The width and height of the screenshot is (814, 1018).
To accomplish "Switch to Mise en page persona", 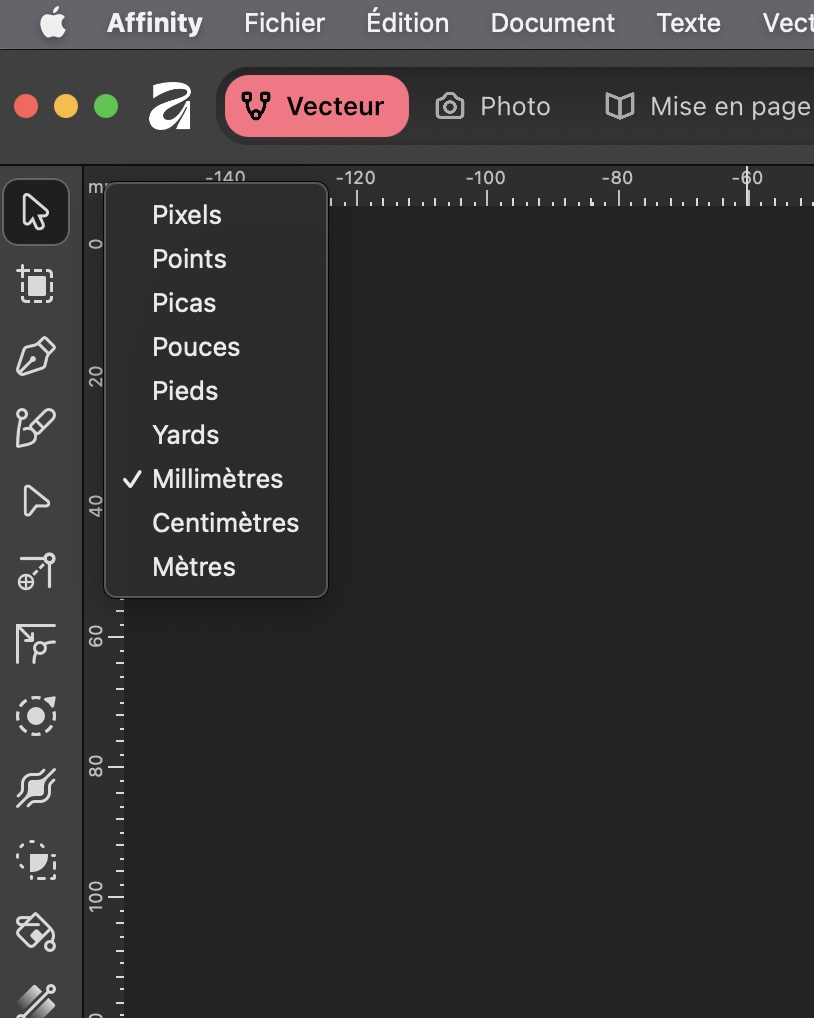I will (x=708, y=106).
